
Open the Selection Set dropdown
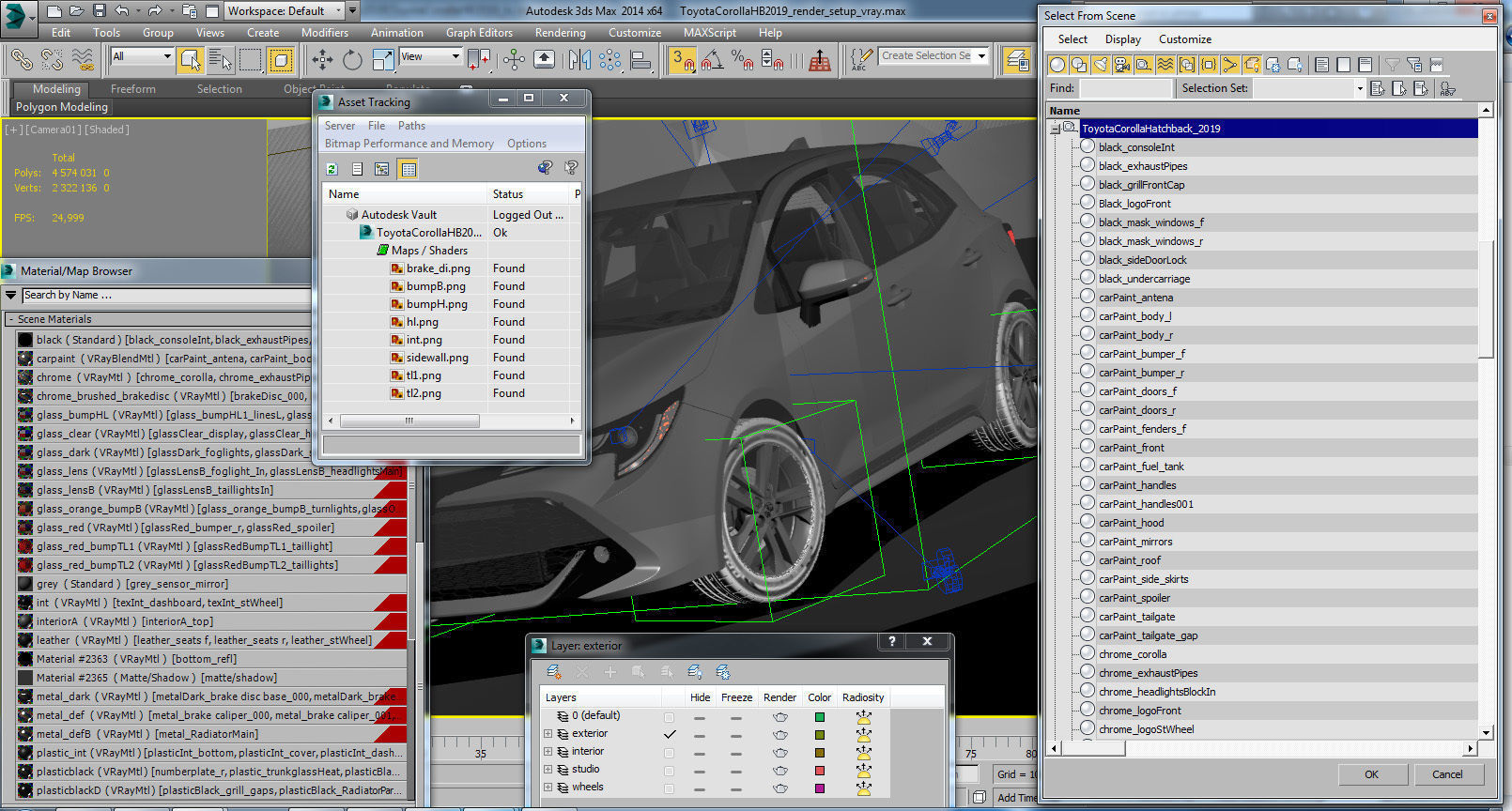1359,88
